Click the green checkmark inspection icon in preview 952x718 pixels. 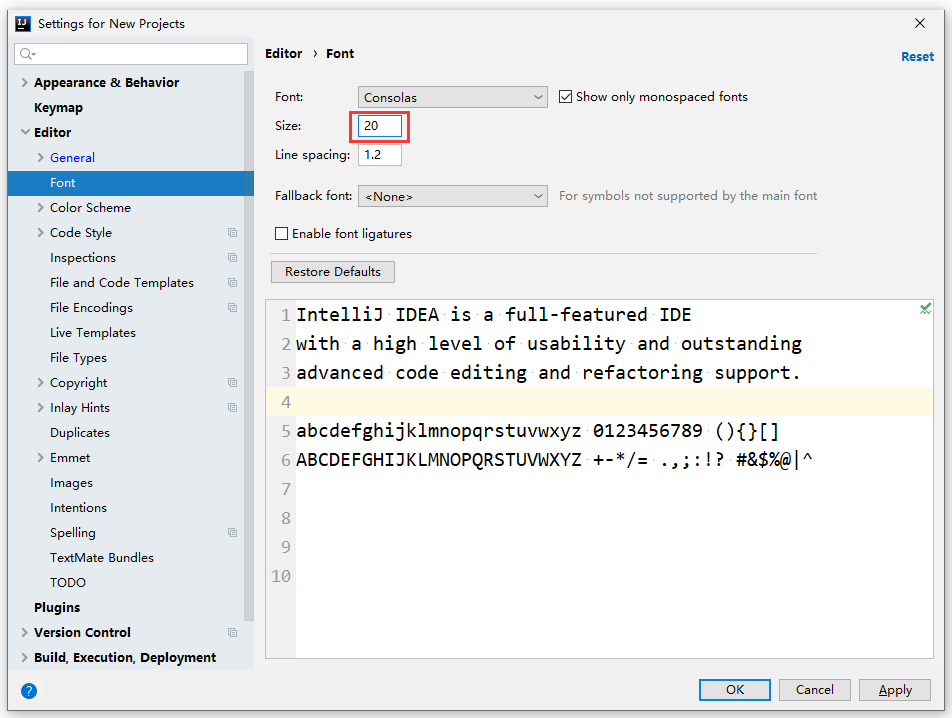point(925,309)
